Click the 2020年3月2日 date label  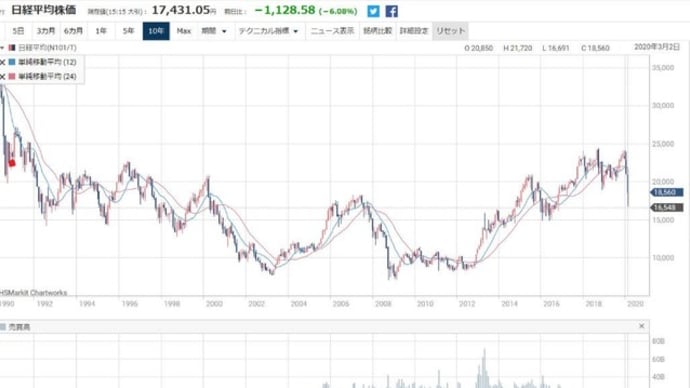coord(657,47)
